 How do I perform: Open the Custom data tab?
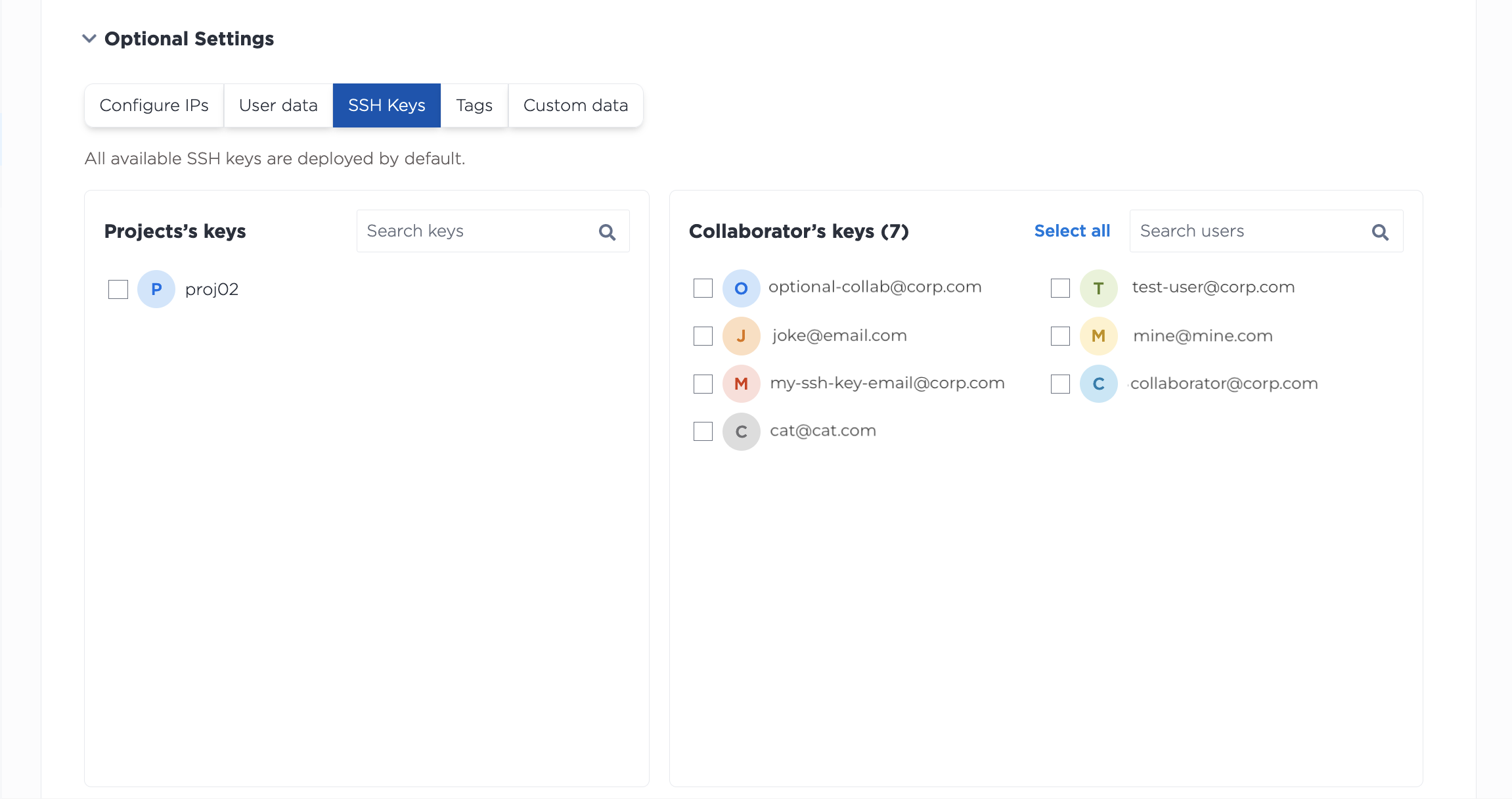tap(575, 105)
